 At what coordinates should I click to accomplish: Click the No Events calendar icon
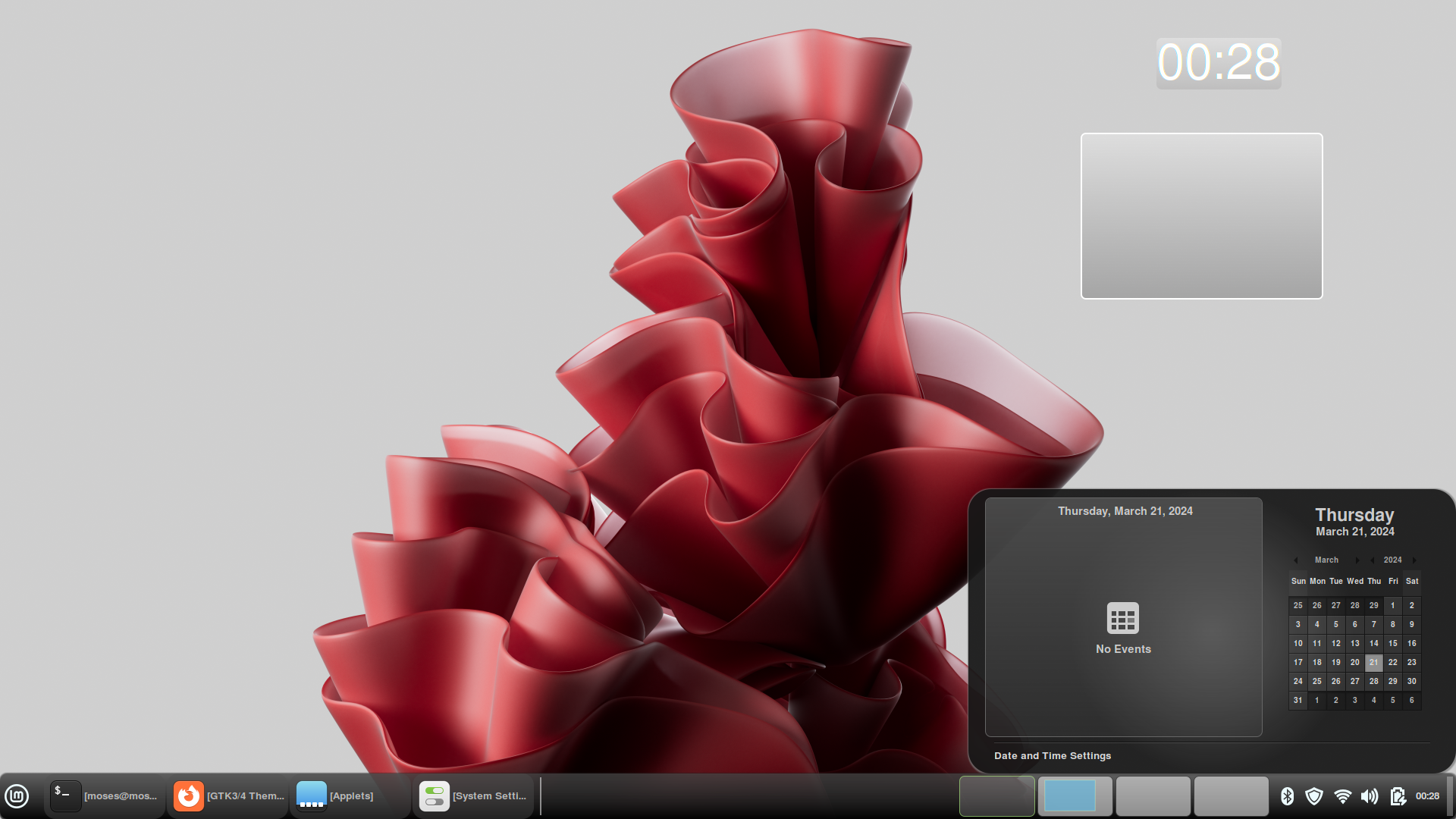[1122, 618]
